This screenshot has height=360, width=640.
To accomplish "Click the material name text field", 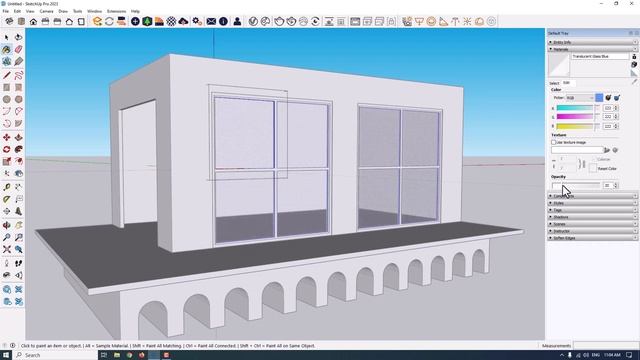I will (600, 56).
